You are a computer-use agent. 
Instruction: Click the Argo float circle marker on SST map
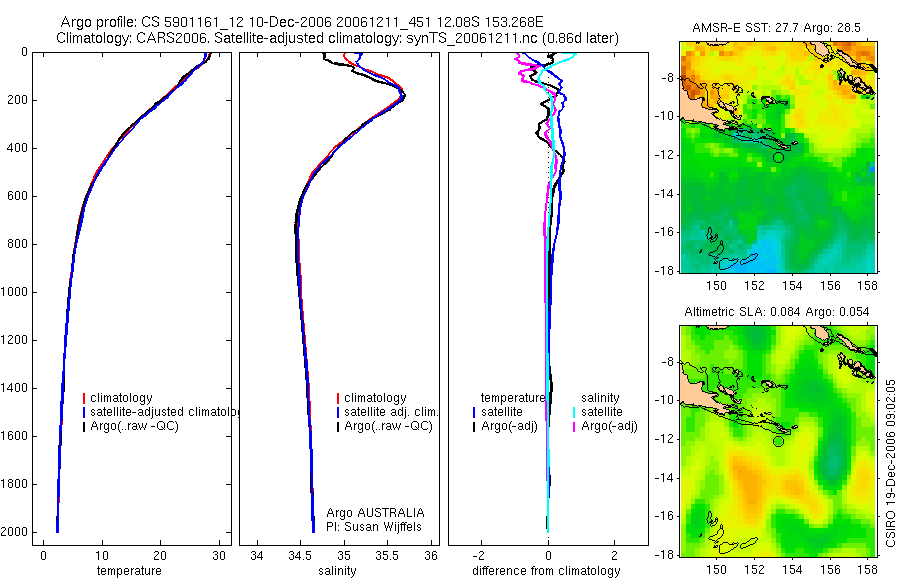(778, 157)
